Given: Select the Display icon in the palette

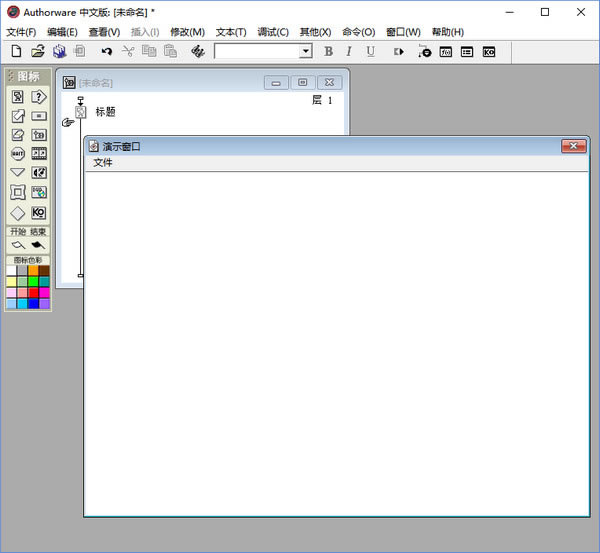Looking at the screenshot, I should click(18, 97).
